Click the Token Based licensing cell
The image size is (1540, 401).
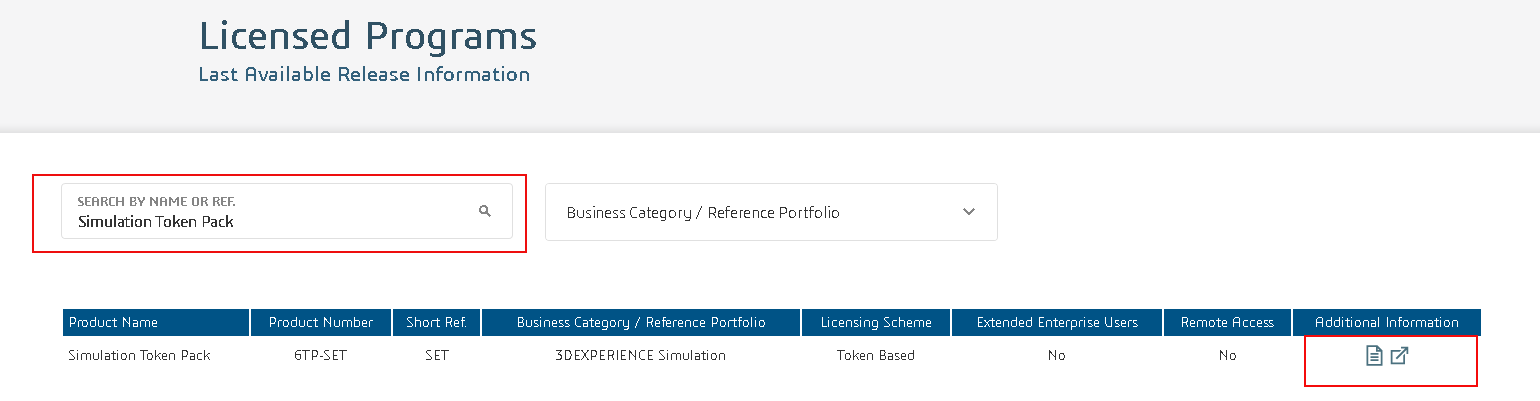[x=876, y=355]
